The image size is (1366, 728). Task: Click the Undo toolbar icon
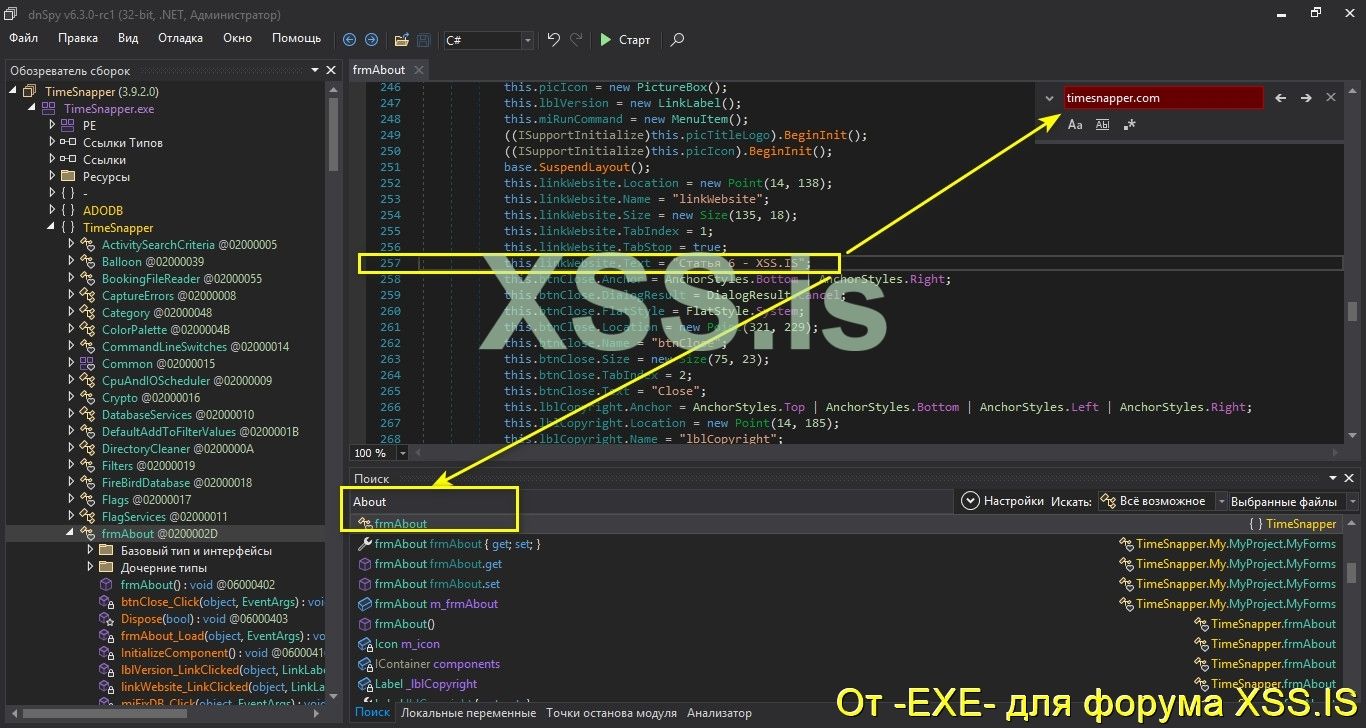click(x=553, y=40)
